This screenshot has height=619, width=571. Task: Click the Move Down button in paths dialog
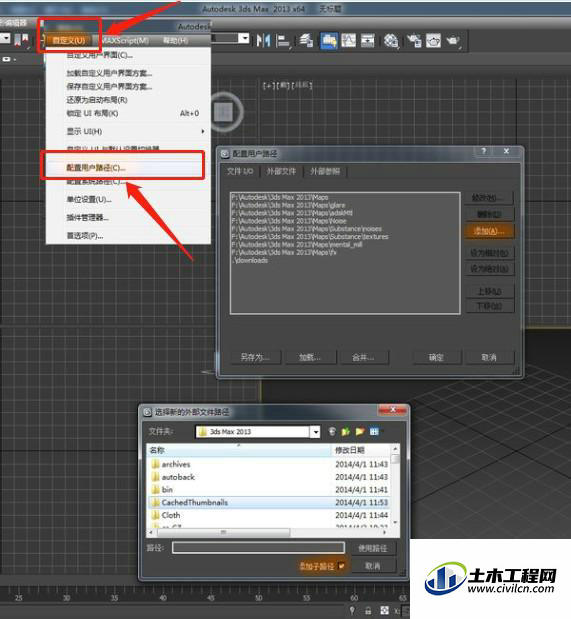(x=489, y=306)
